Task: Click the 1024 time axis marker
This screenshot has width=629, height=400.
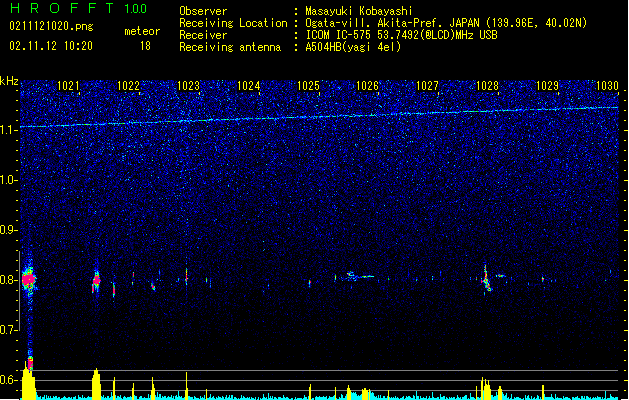Action: pos(248,85)
